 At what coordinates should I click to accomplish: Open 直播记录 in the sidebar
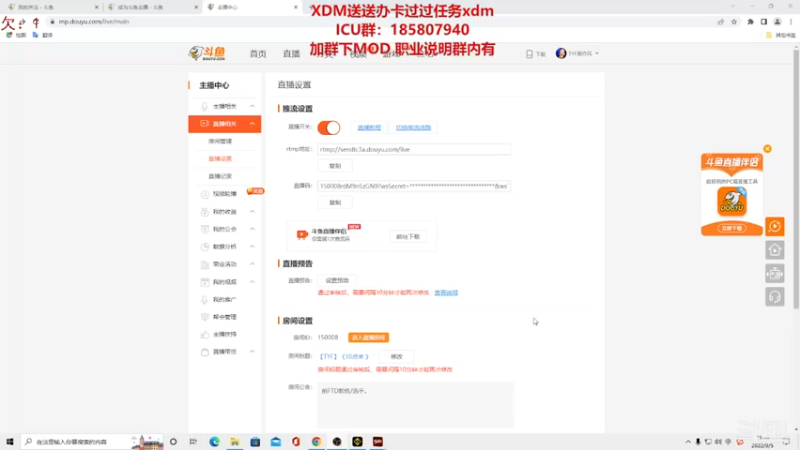click(220, 176)
